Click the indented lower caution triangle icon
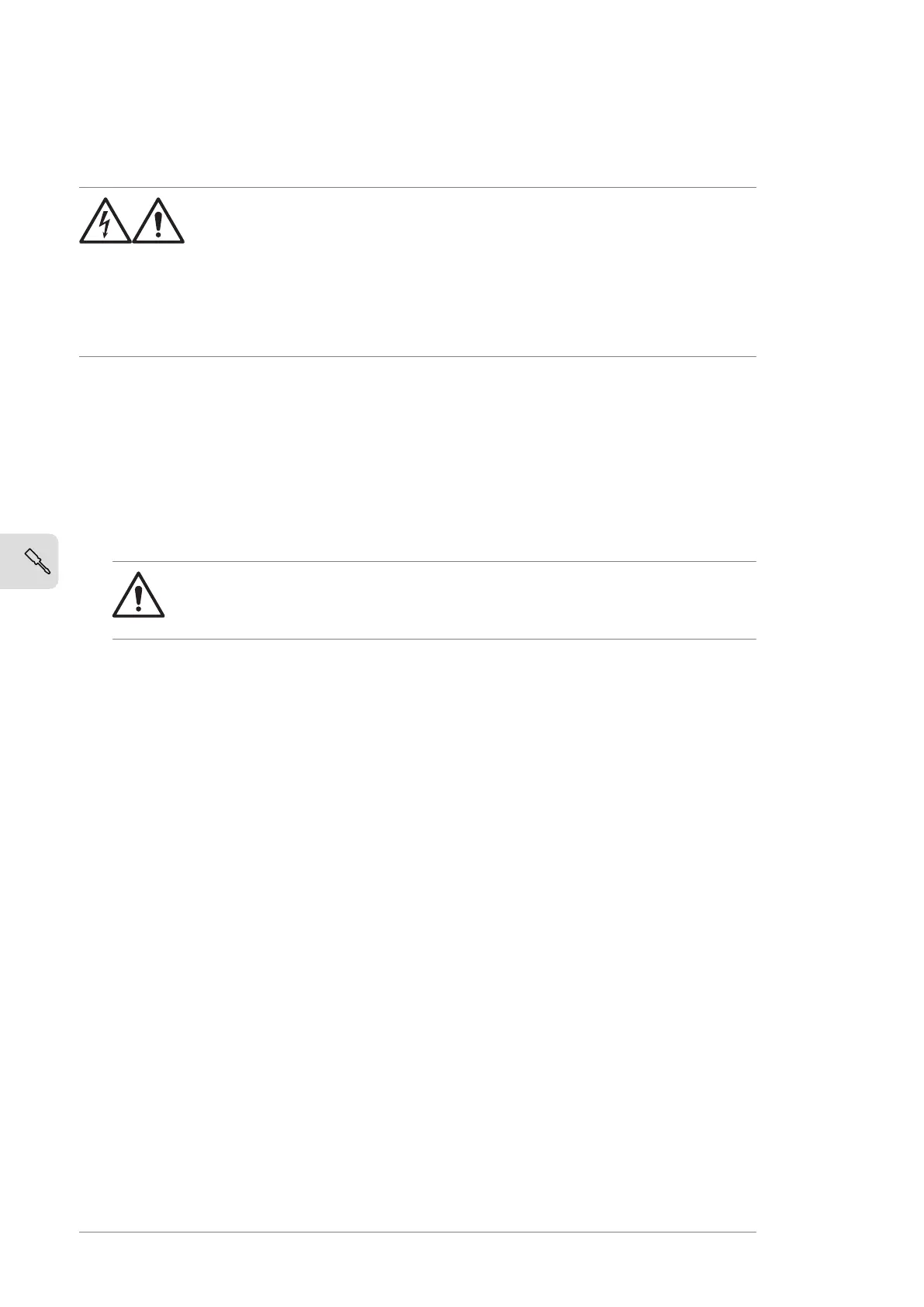Viewport: 924px width, 1307px height. pos(138,595)
